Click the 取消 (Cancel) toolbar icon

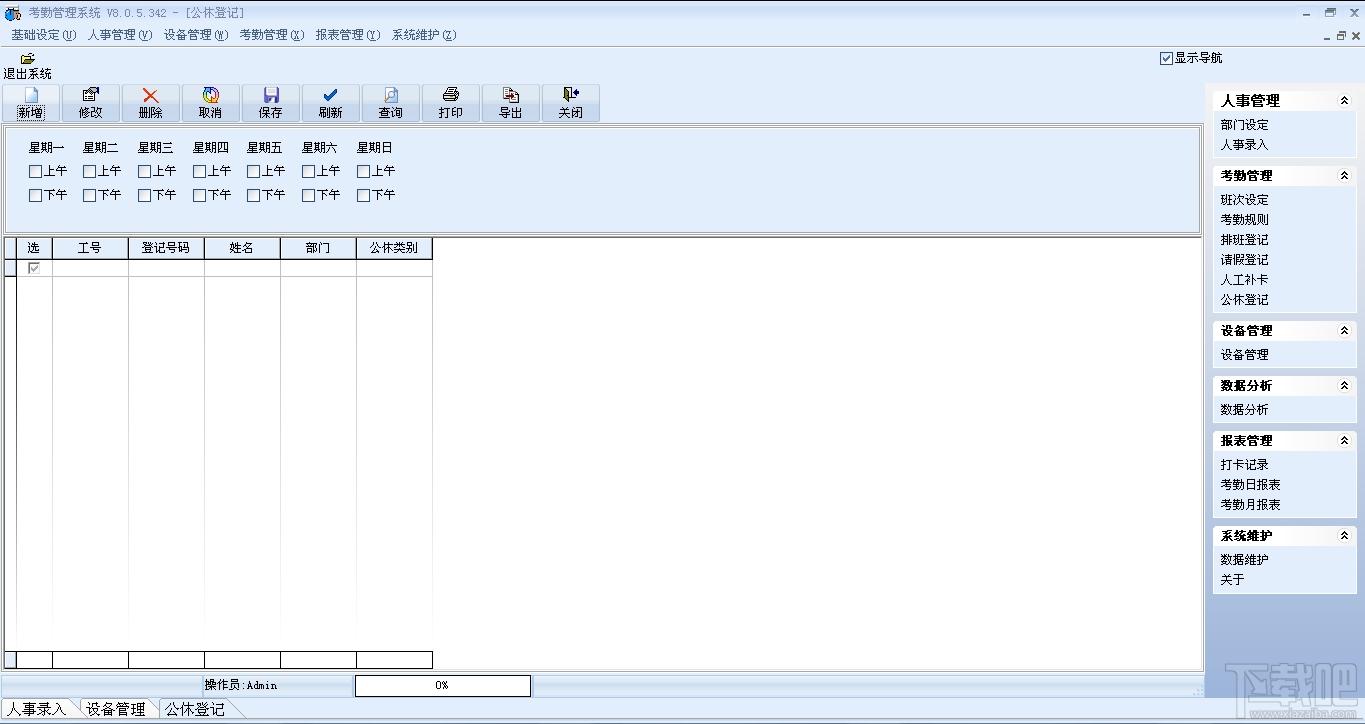[211, 95]
